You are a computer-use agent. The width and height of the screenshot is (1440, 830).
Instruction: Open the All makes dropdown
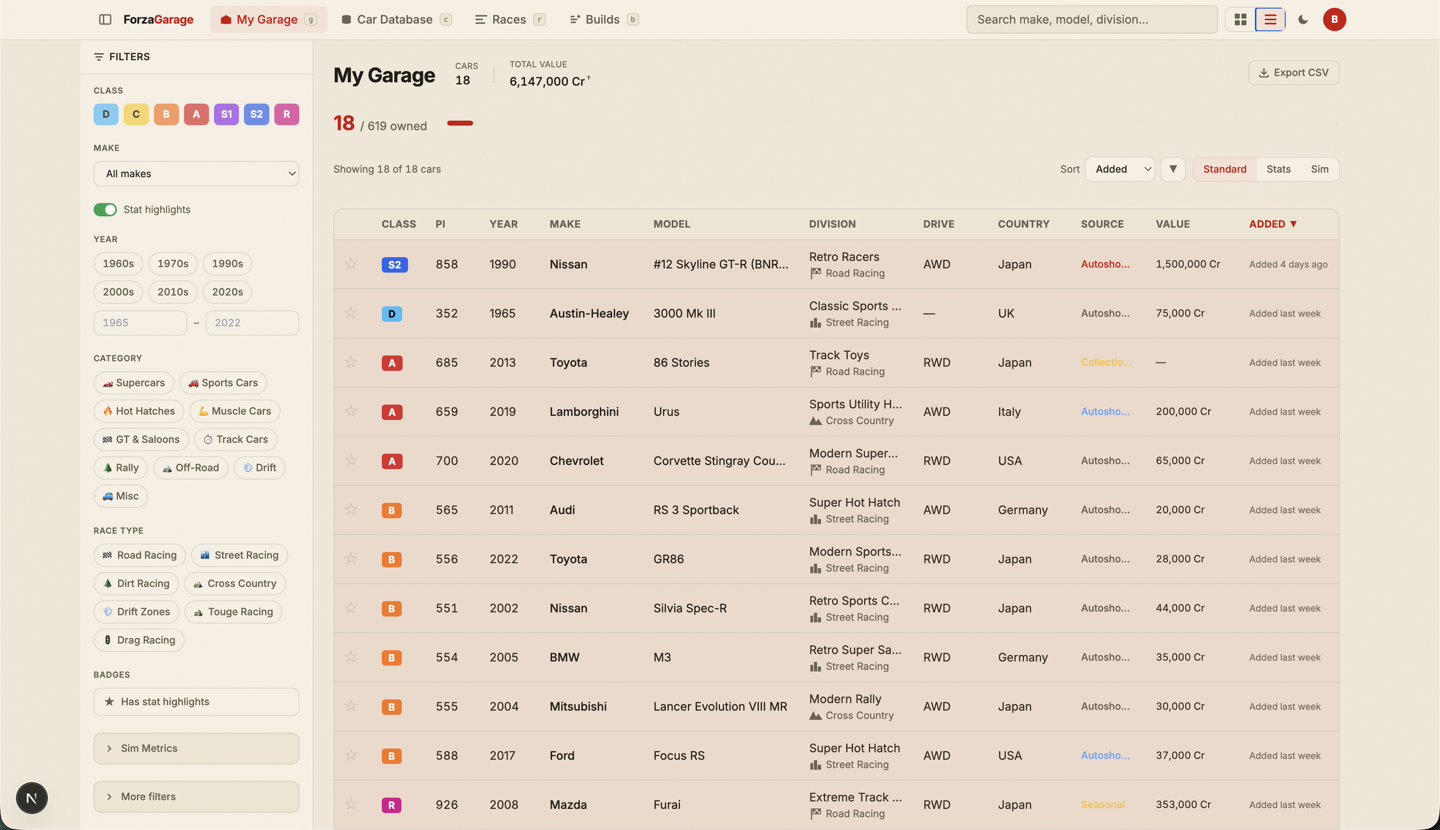coord(196,174)
